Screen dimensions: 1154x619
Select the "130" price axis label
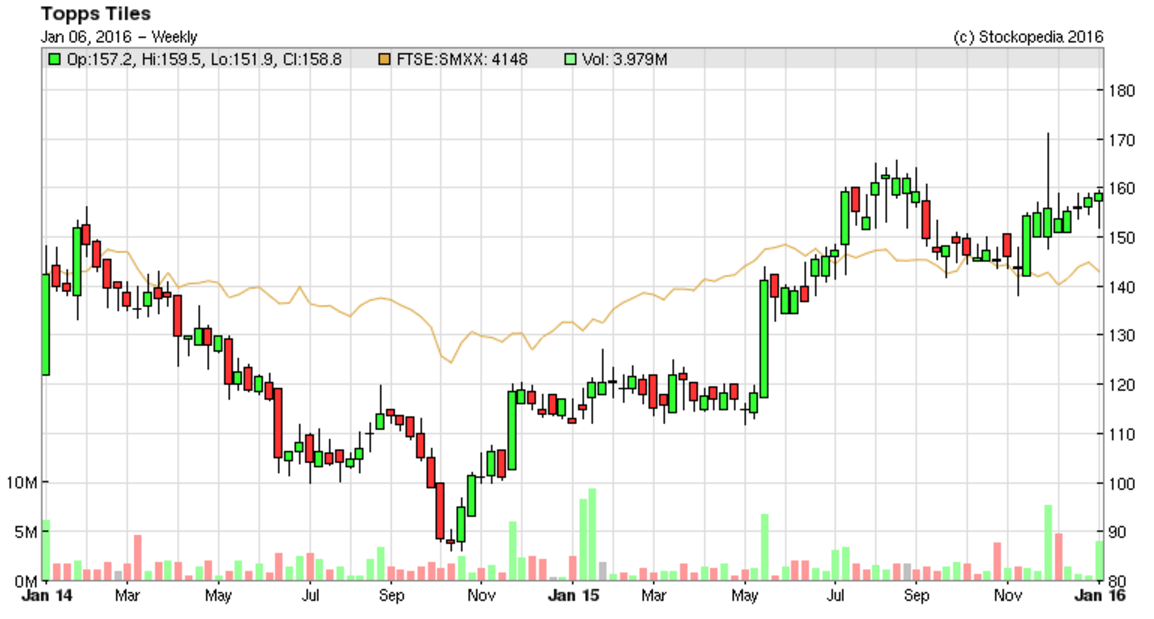(x=1121, y=336)
